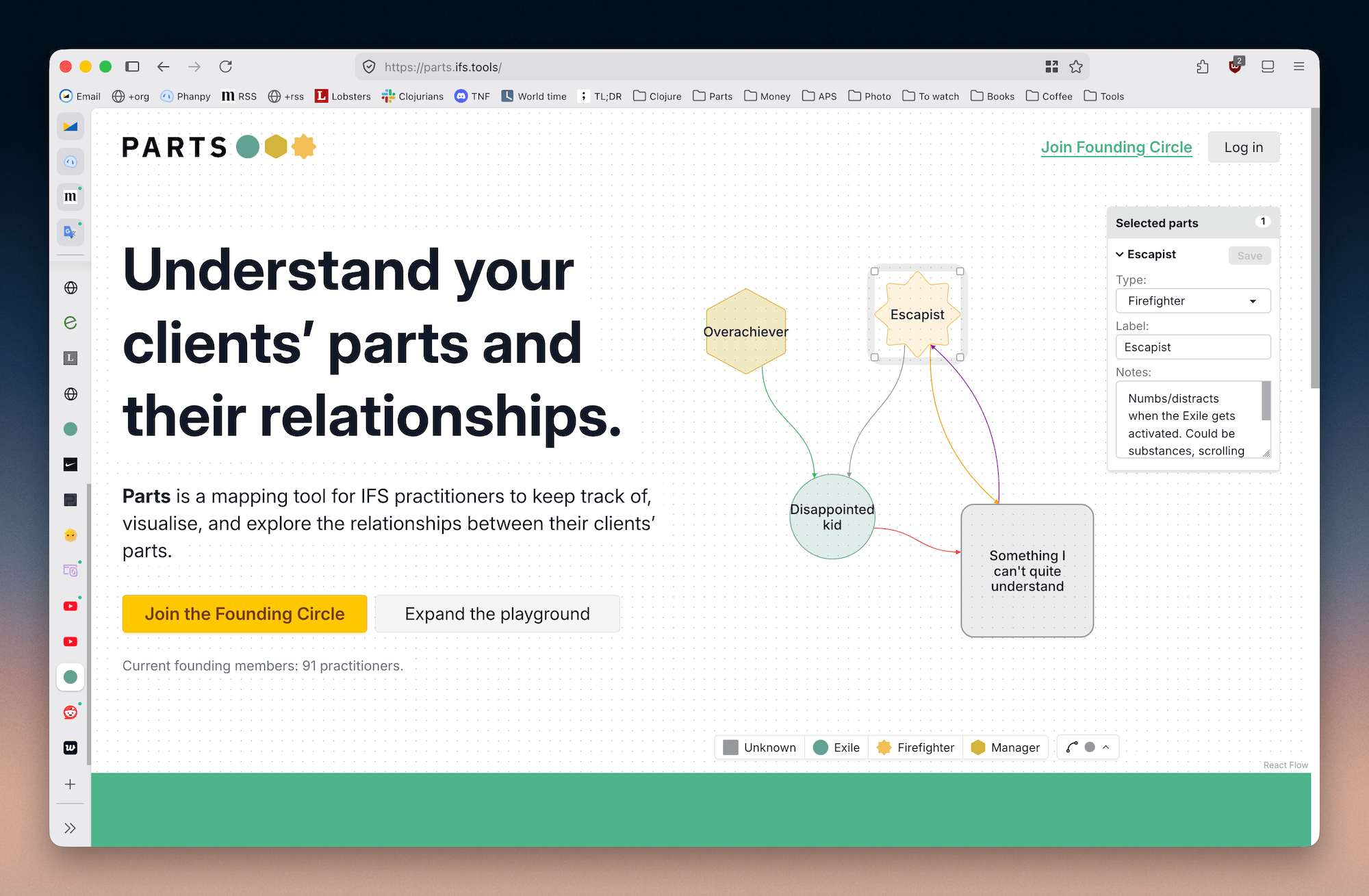This screenshot has height=896, width=1369.
Task: Open the Money bookmarks folder
Action: [x=767, y=97]
